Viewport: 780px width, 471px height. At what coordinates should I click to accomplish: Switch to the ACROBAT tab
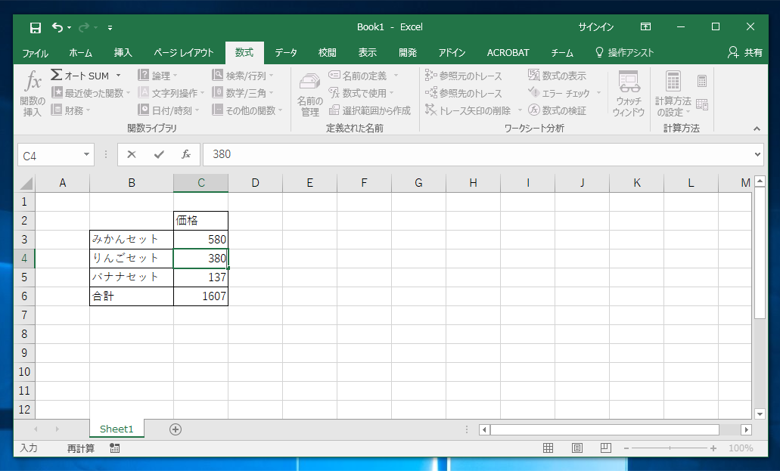coord(508,53)
